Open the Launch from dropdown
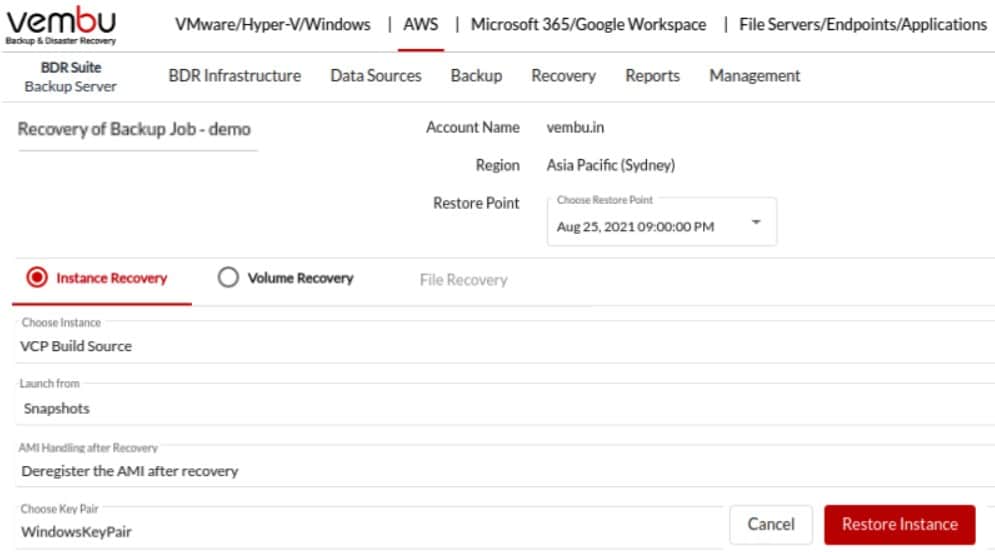This screenshot has width=995, height=552. (505, 404)
